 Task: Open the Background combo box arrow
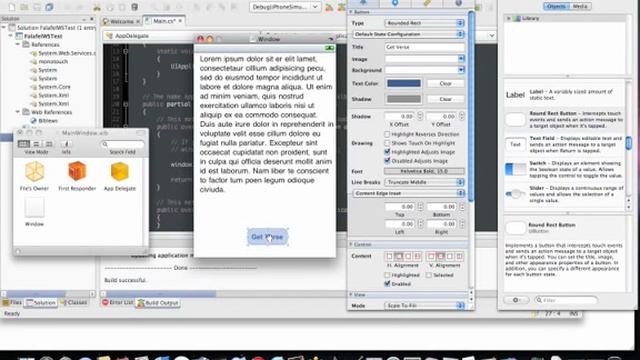coord(461,70)
